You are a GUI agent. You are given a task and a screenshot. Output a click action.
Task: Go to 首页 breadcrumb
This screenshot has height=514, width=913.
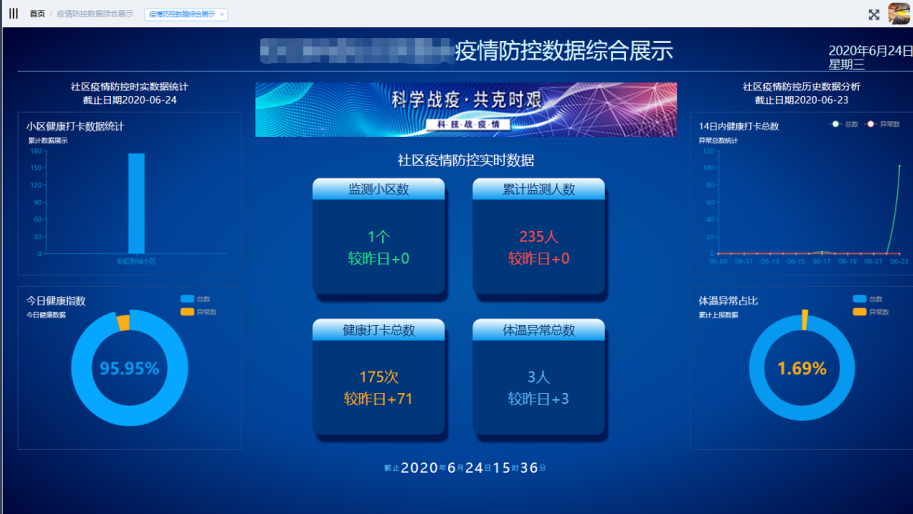37,14
